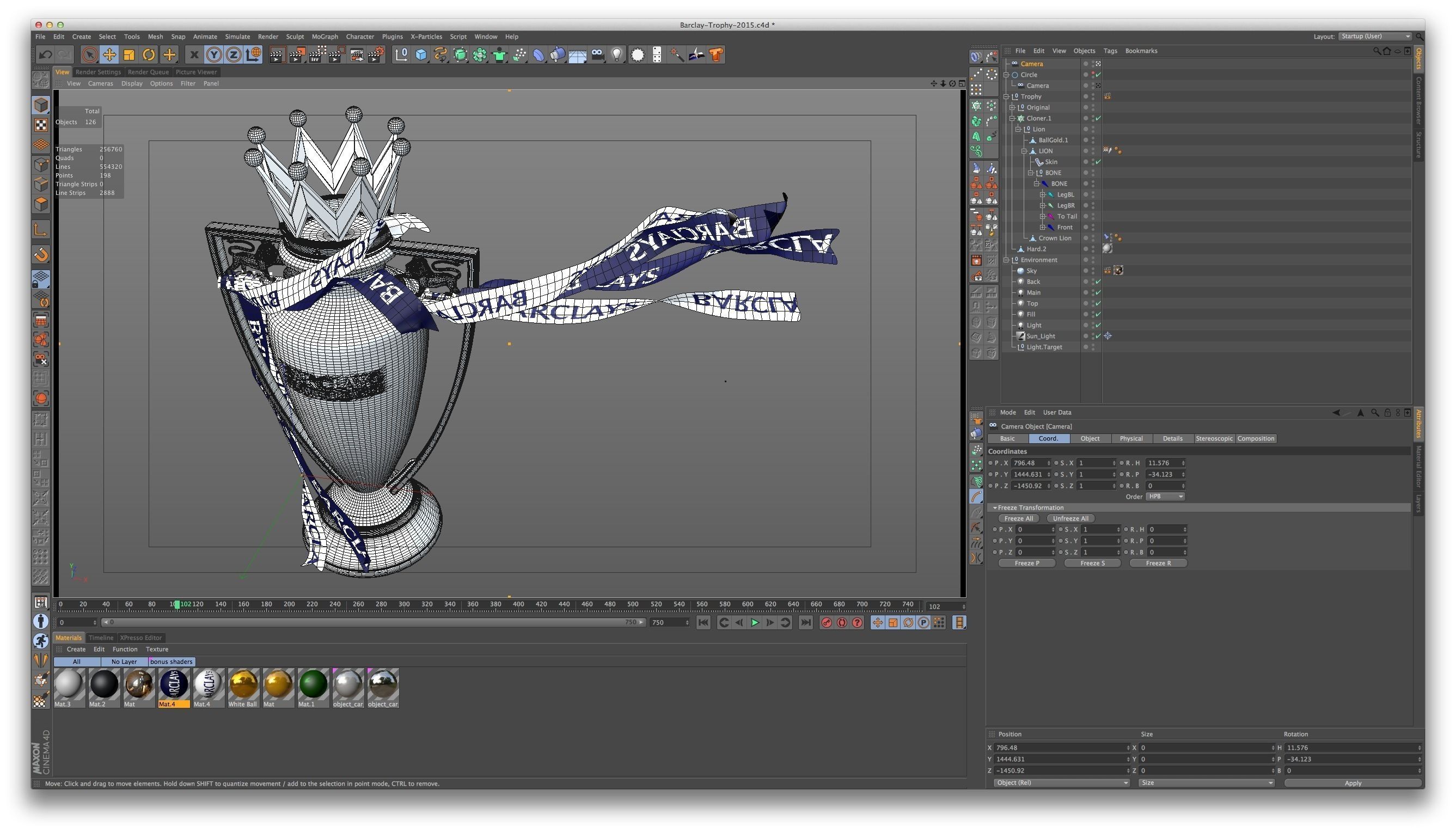Click the Apply button in Coordinates manager

click(x=1353, y=783)
